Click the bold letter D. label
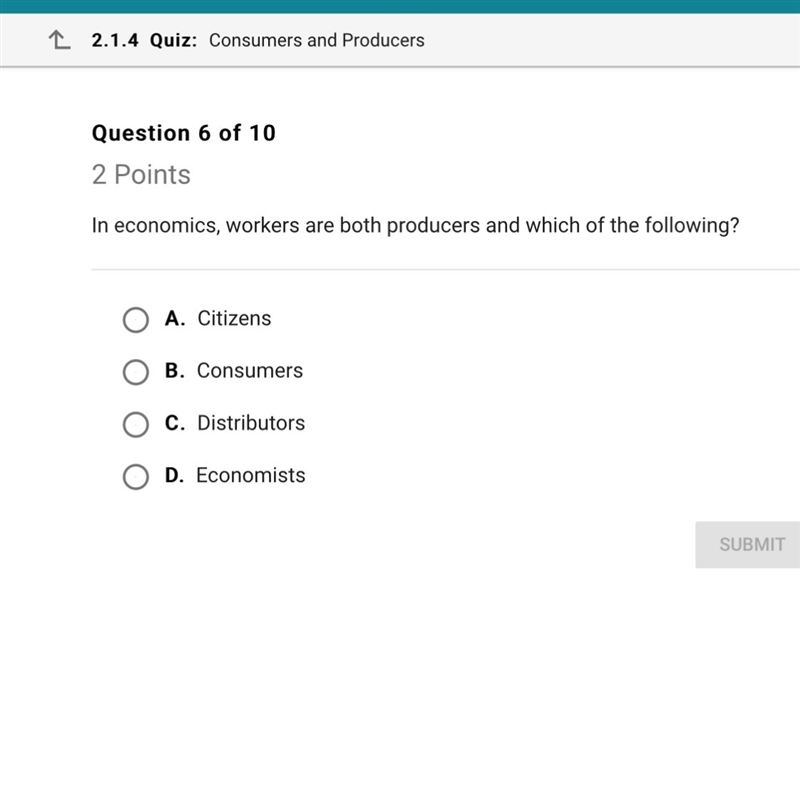The height and width of the screenshot is (802, 800). click(174, 475)
